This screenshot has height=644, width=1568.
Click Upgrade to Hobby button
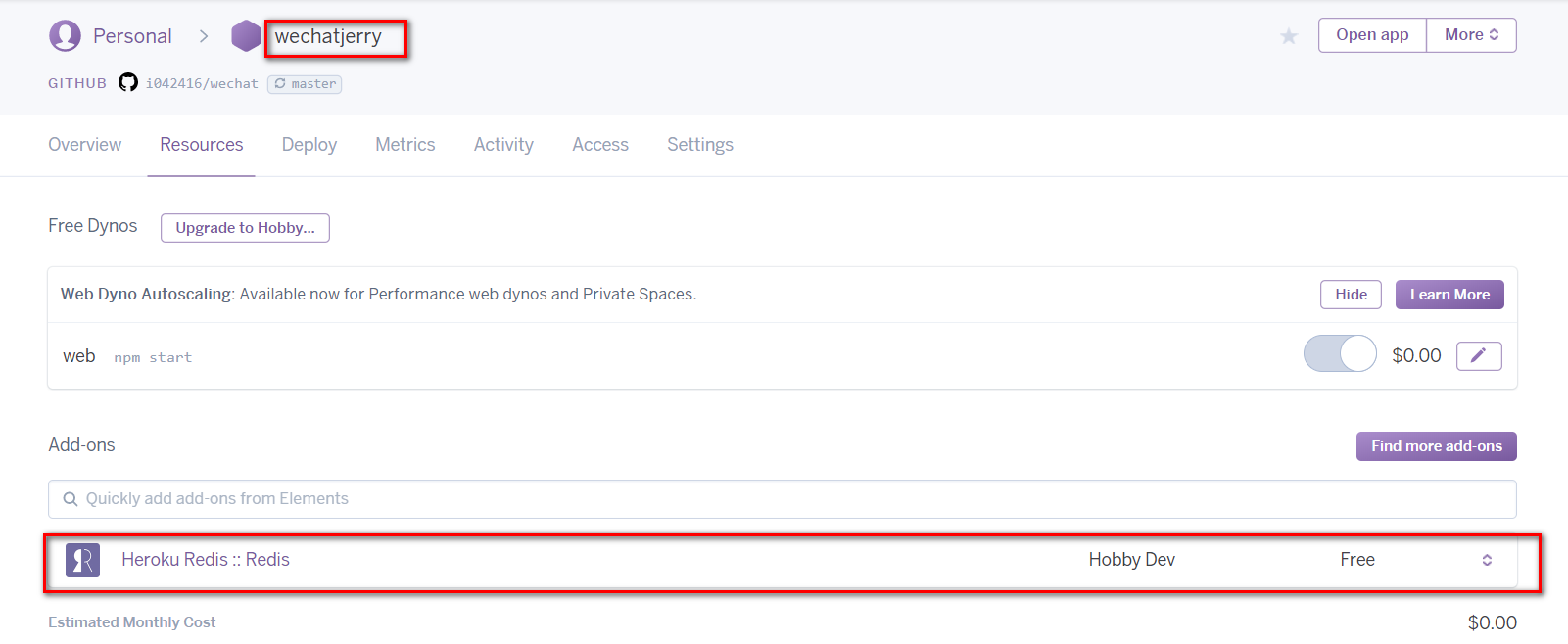245,228
